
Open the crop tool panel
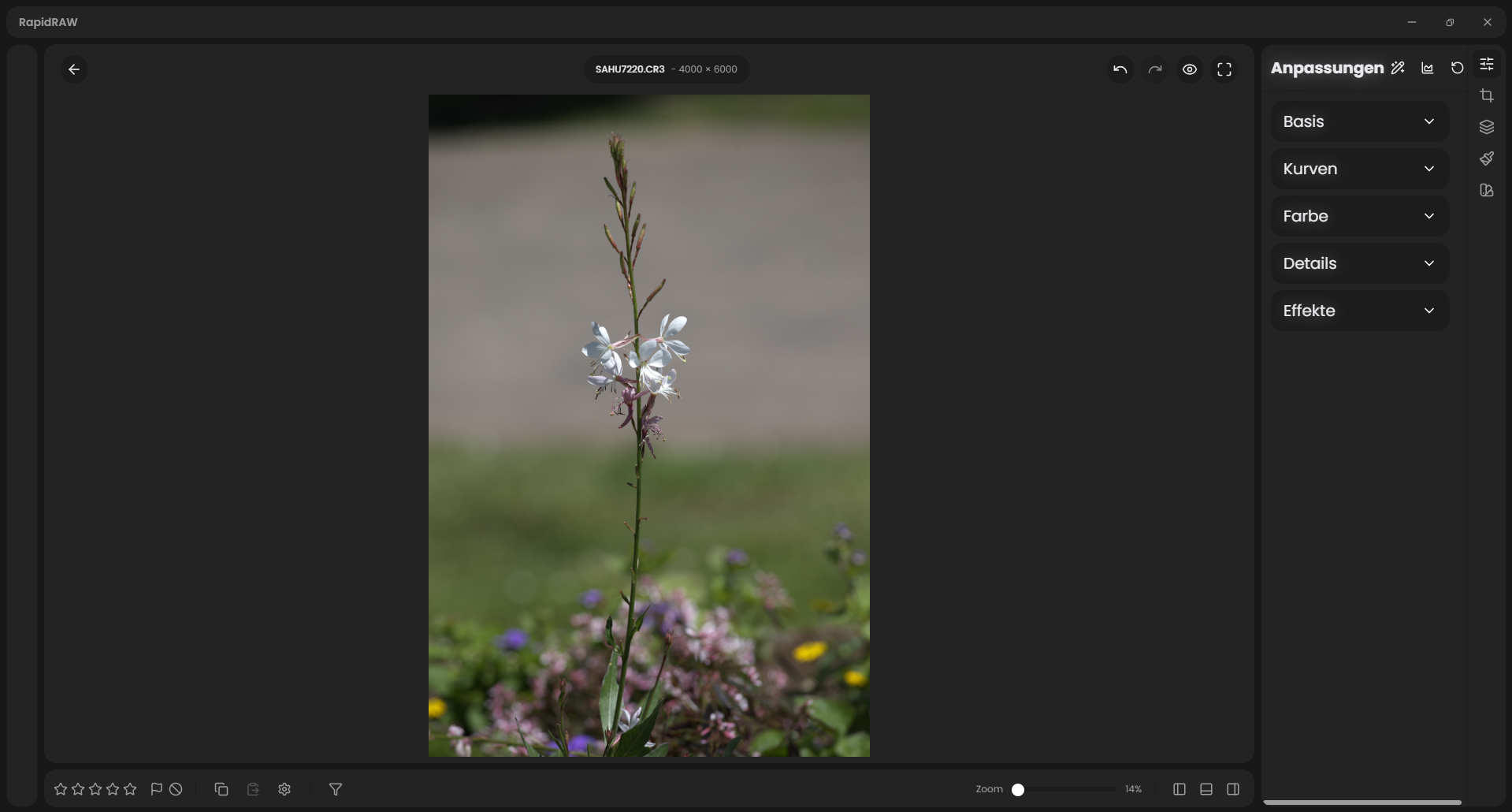coord(1487,95)
